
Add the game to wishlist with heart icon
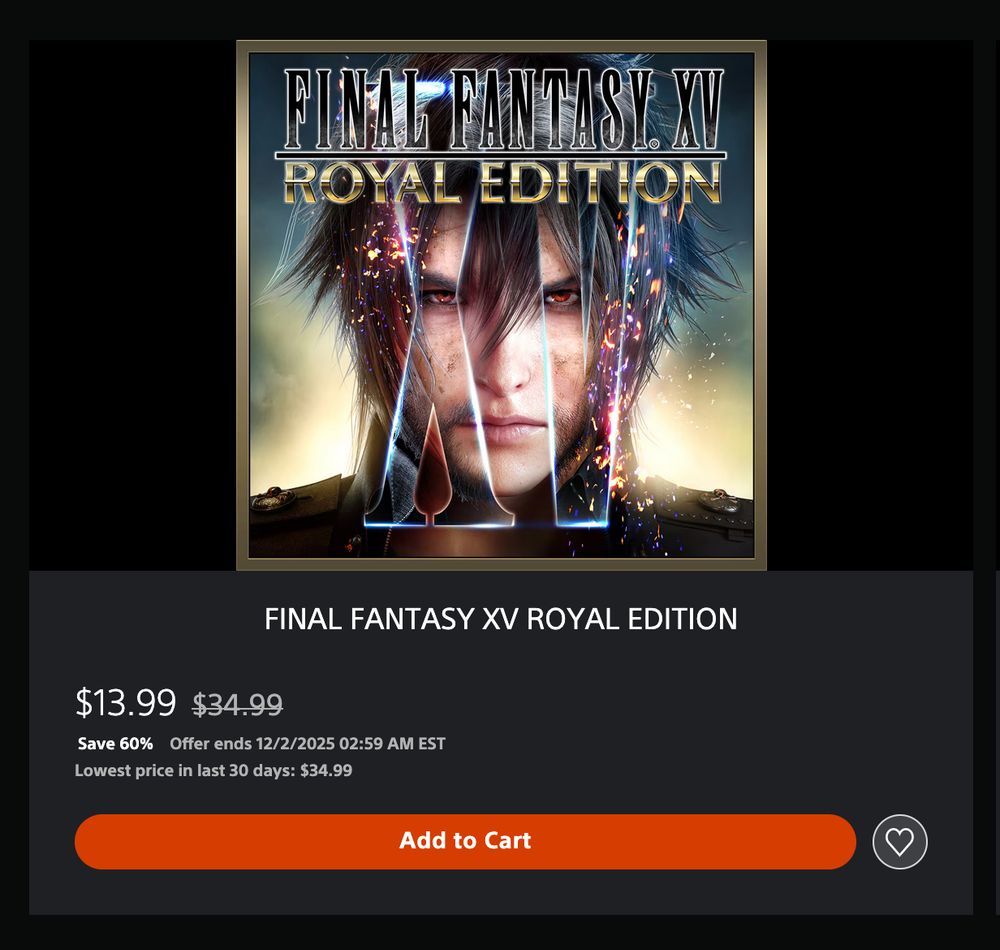click(899, 842)
